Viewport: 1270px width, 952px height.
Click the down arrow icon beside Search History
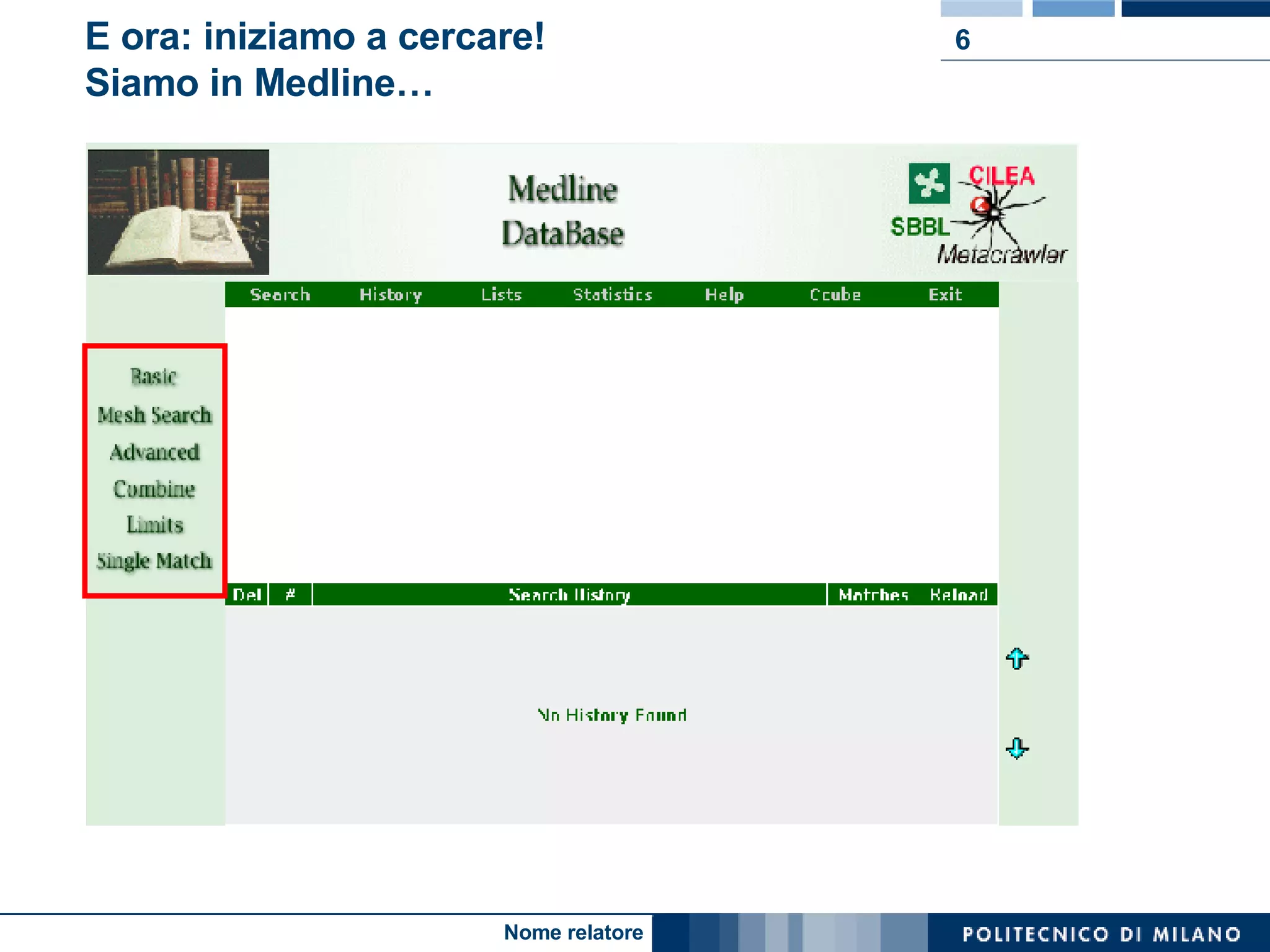click(1017, 748)
